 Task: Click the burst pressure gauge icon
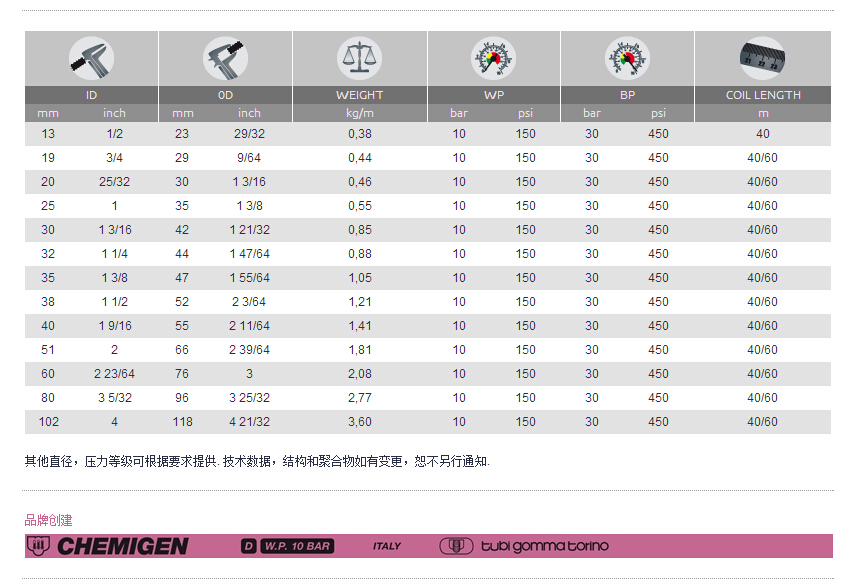(626, 59)
